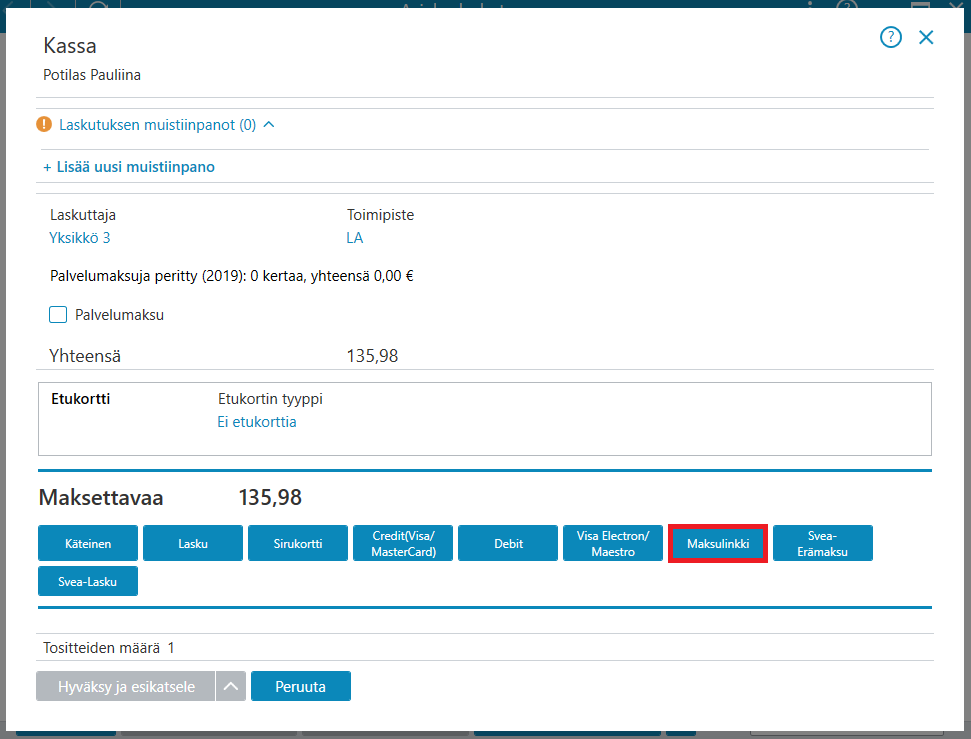
Task: Click the highlighted Maksulinkki button
Action: [718, 543]
